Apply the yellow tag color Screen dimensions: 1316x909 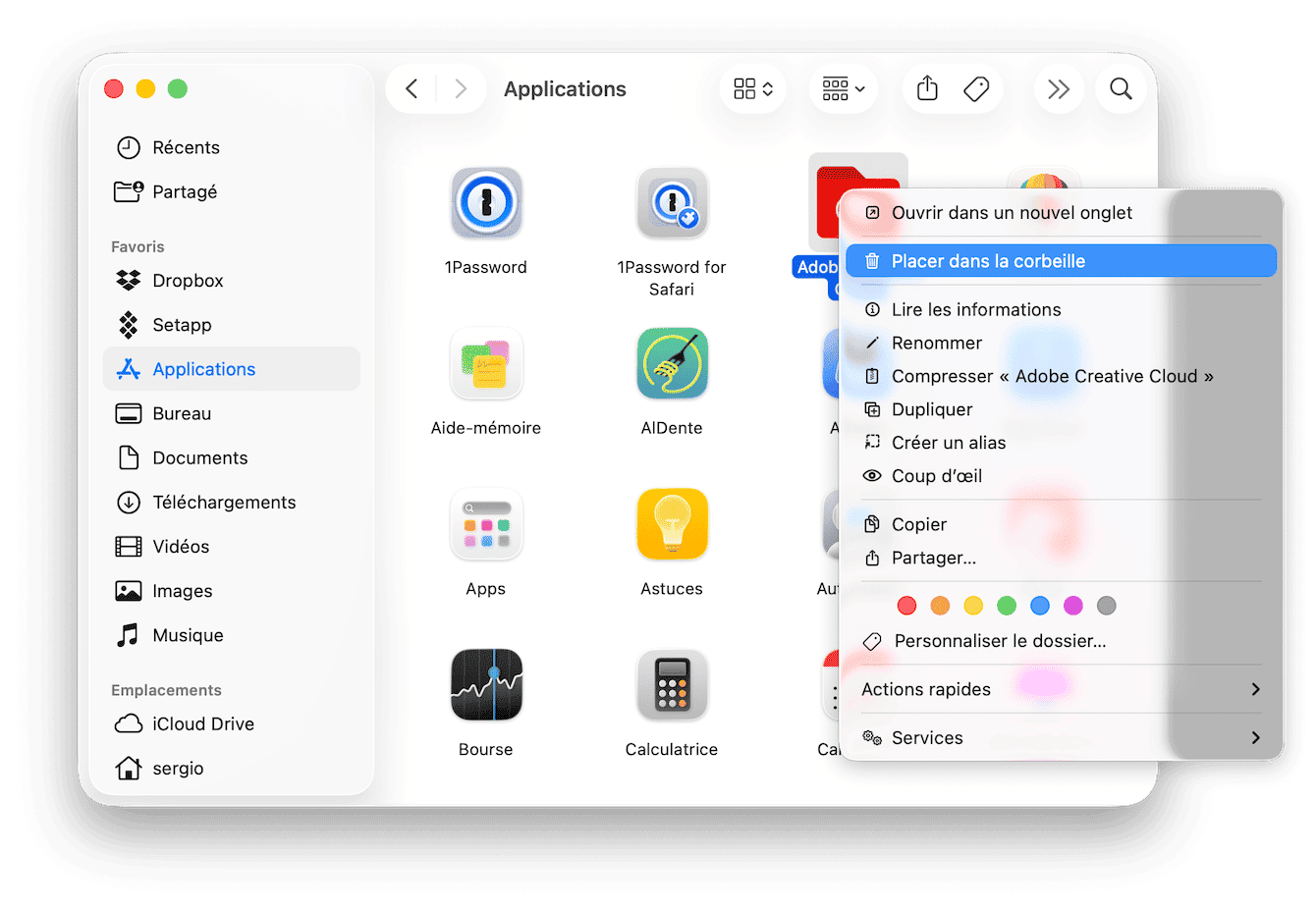(973, 606)
